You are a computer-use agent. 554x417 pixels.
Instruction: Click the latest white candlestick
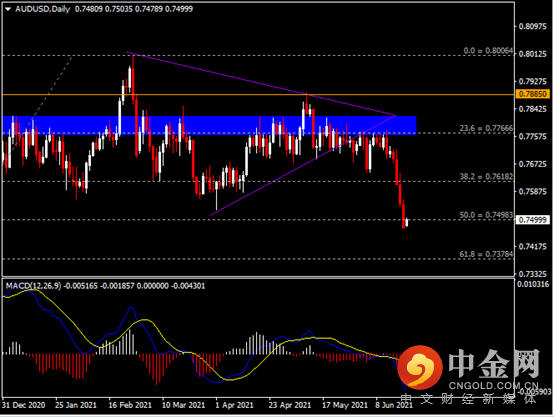point(407,222)
